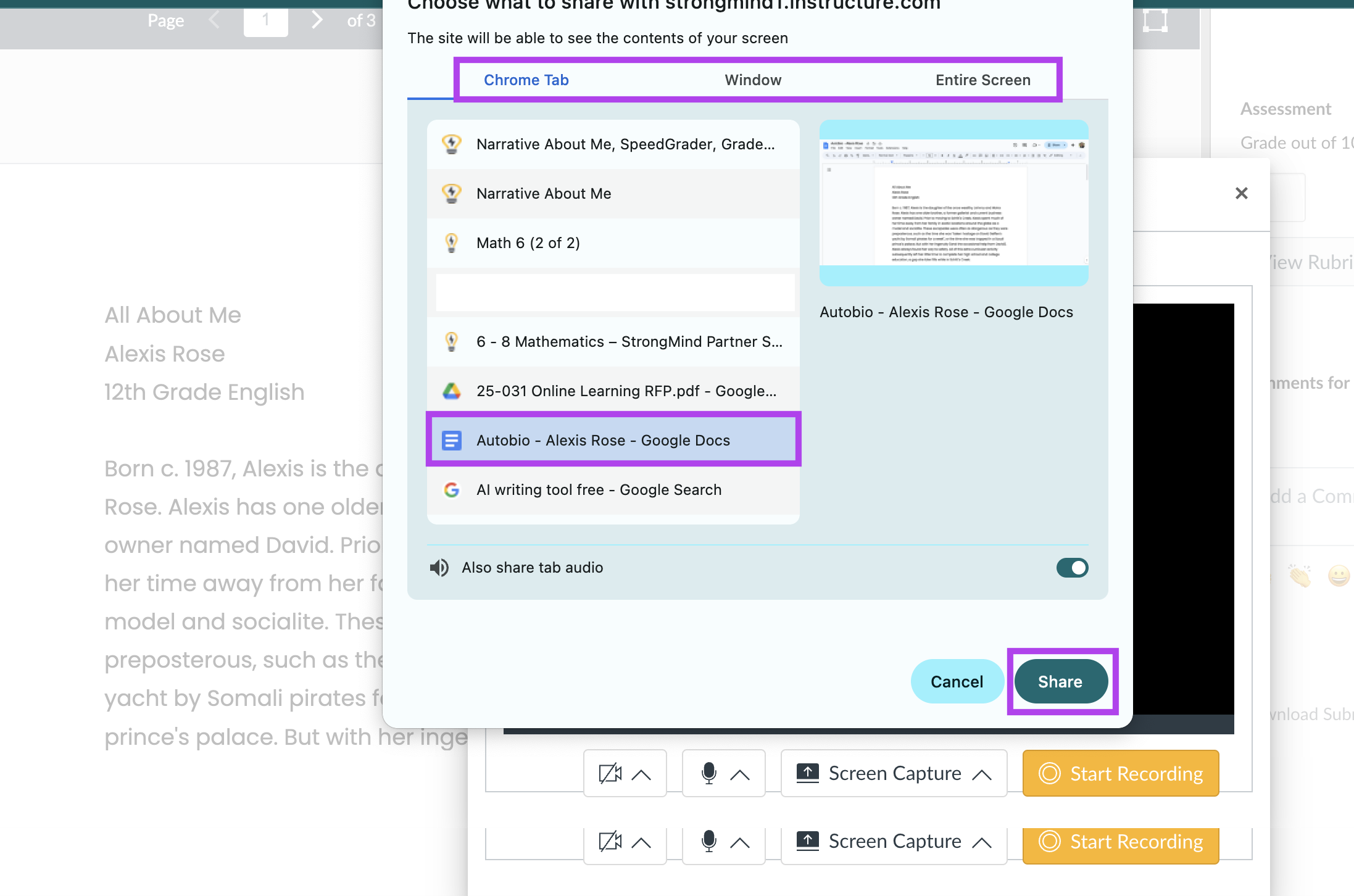1354x896 pixels.
Task: Click Start Recording button
Action: (x=1121, y=773)
